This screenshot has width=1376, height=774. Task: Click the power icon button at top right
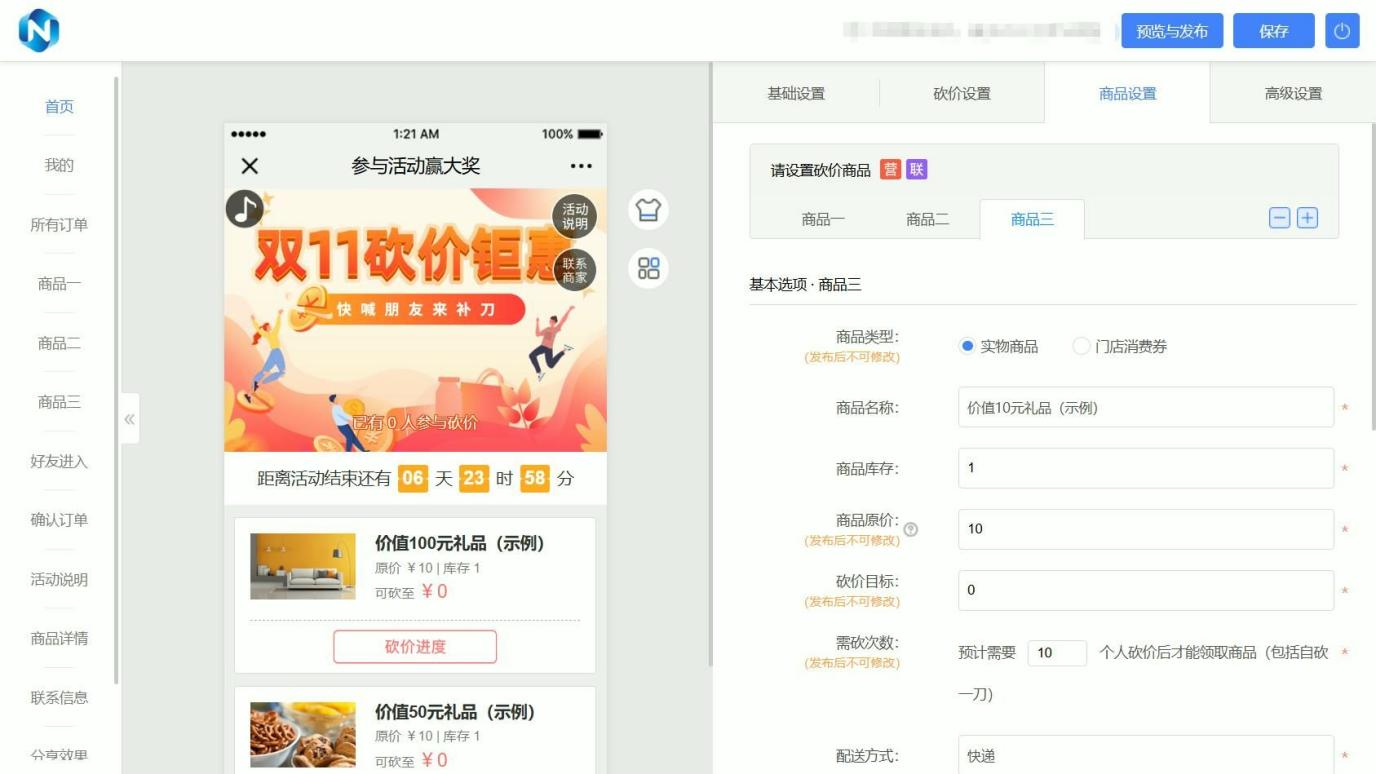tap(1342, 31)
